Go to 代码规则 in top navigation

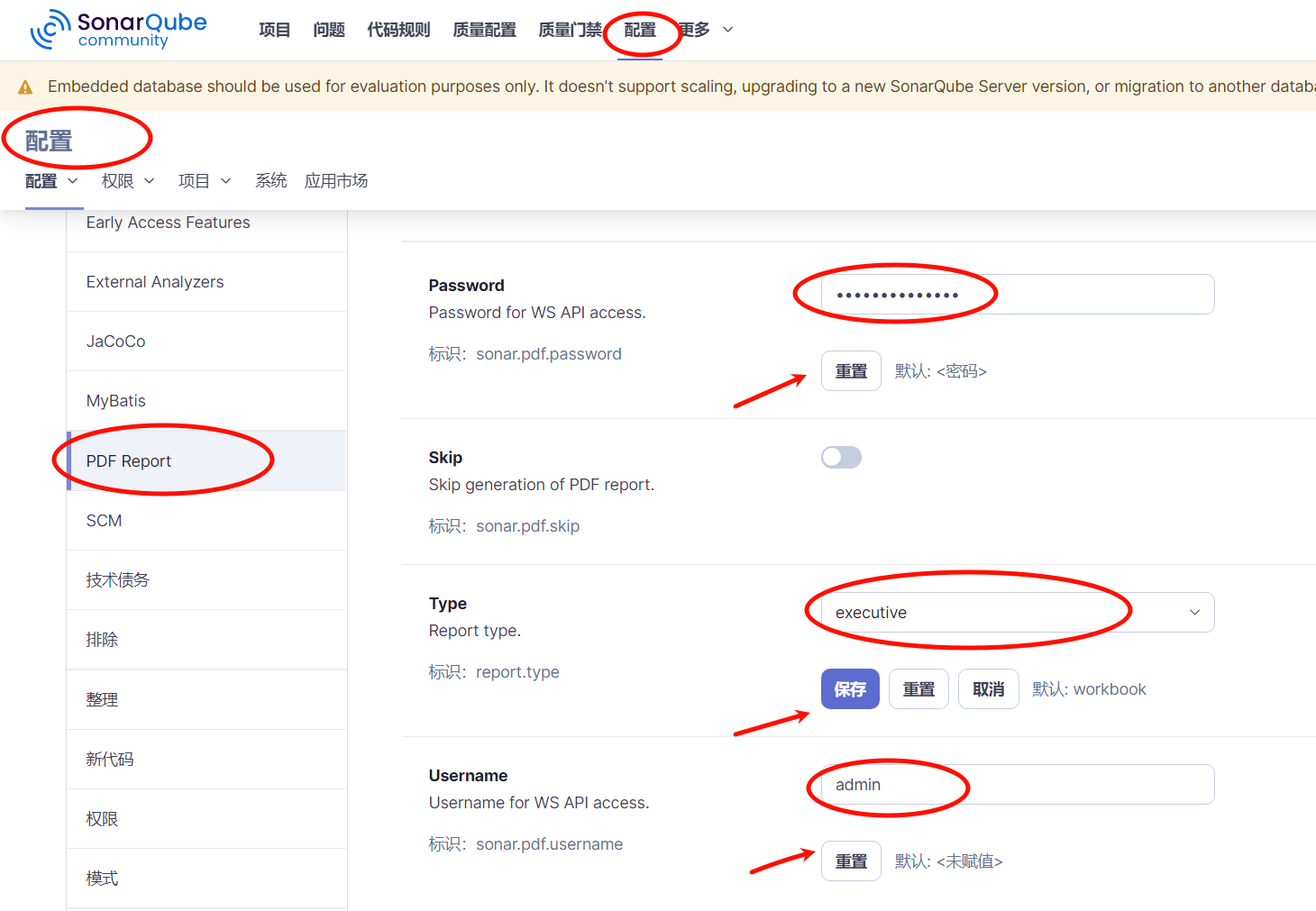click(398, 30)
